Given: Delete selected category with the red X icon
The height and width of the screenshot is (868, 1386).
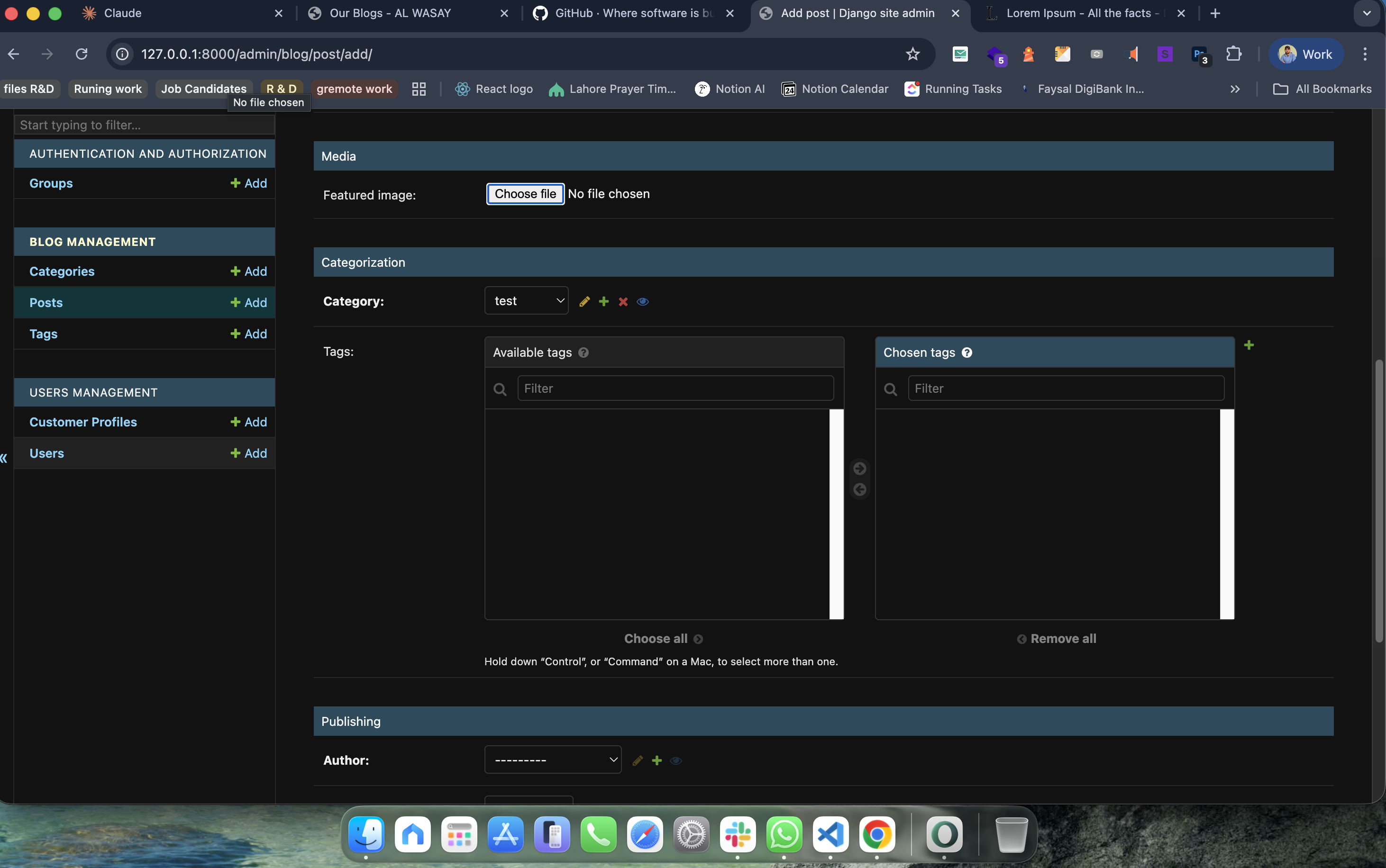Looking at the screenshot, I should (623, 301).
